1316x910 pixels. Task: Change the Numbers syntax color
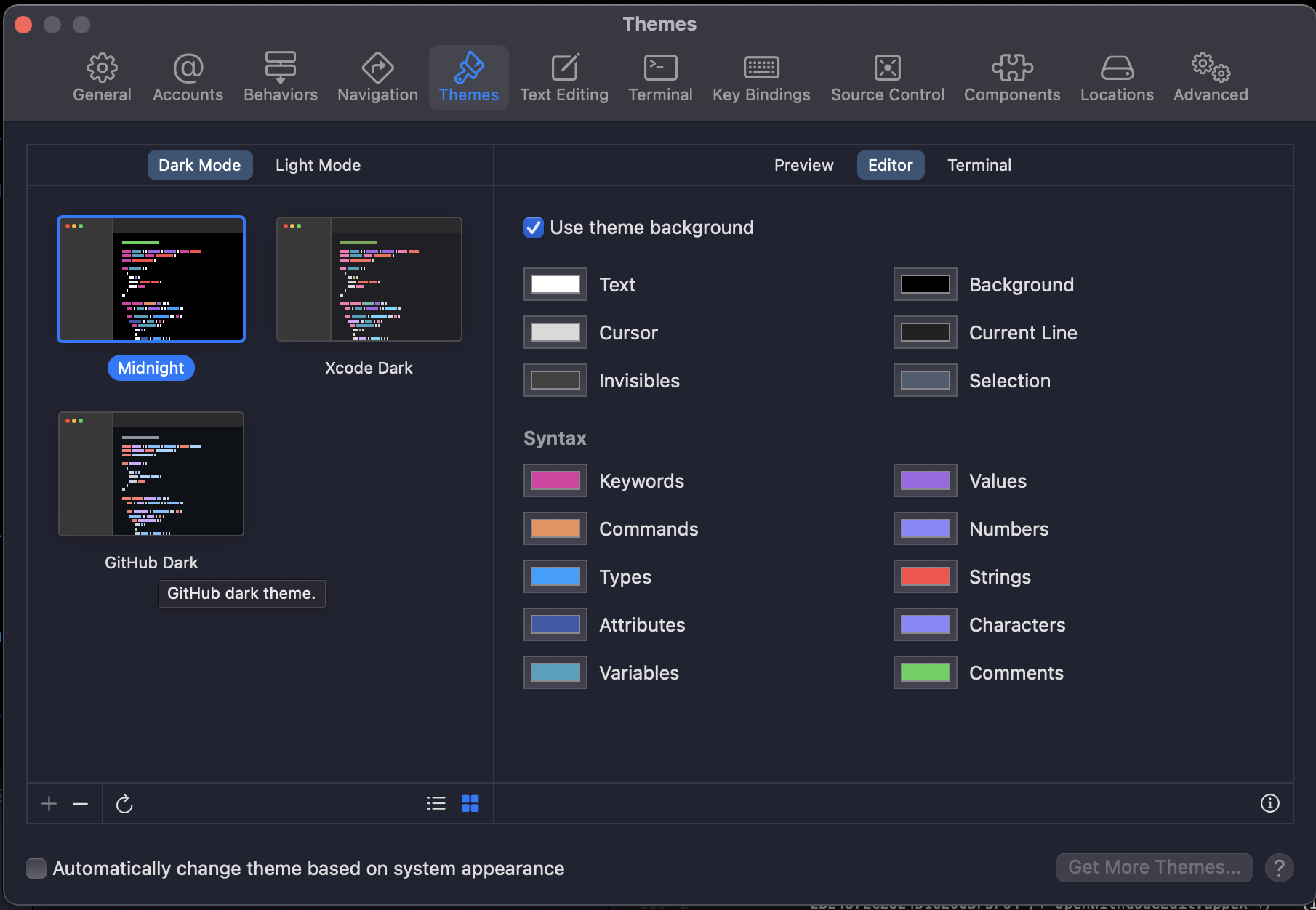[926, 528]
